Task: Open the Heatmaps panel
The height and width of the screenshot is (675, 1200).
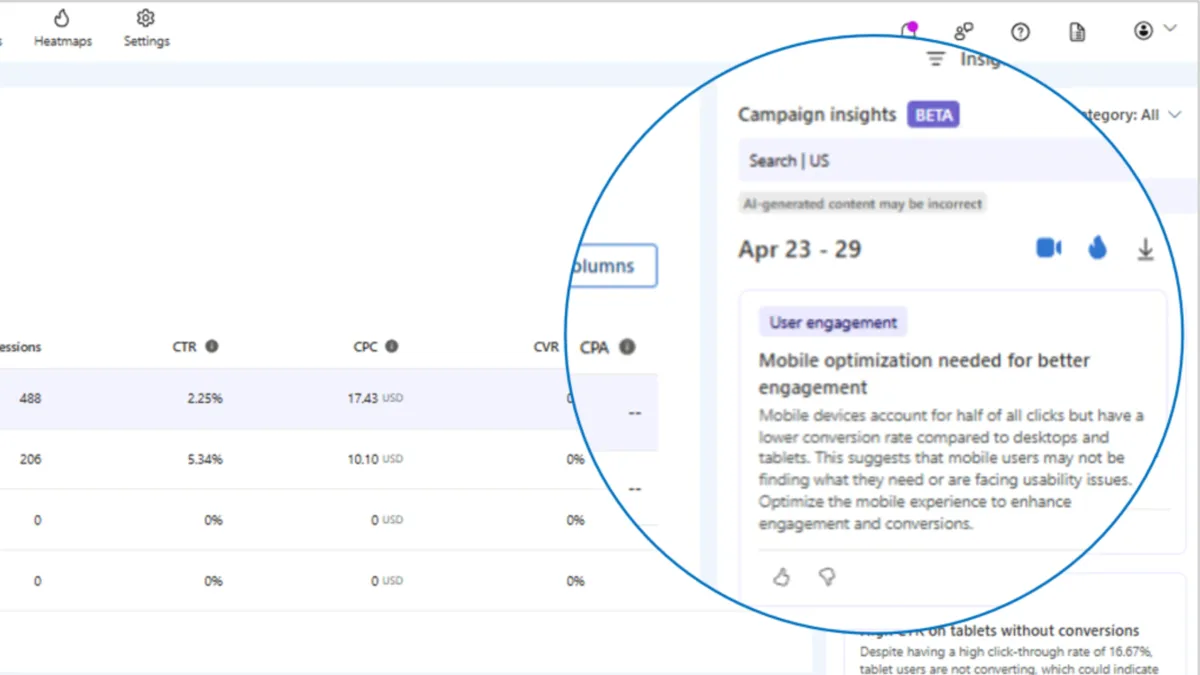Action: (x=62, y=27)
